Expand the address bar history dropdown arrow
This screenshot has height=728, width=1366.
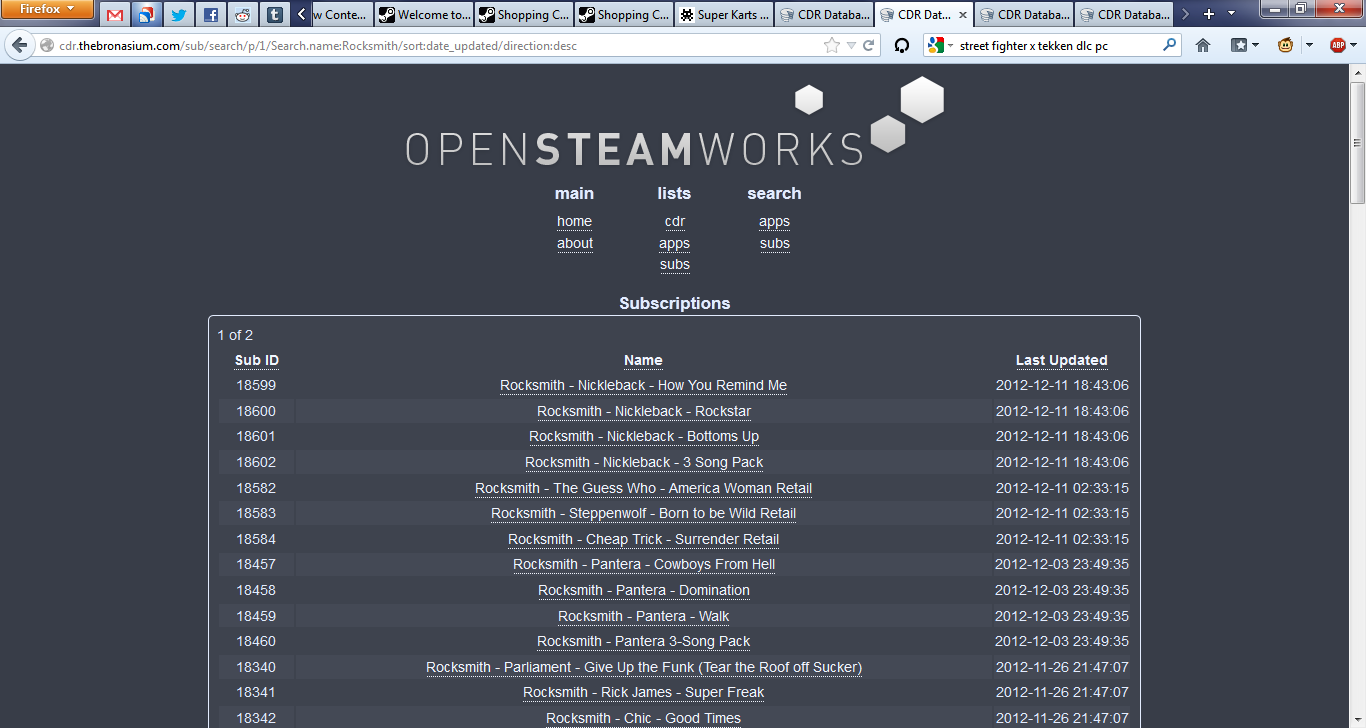[851, 46]
